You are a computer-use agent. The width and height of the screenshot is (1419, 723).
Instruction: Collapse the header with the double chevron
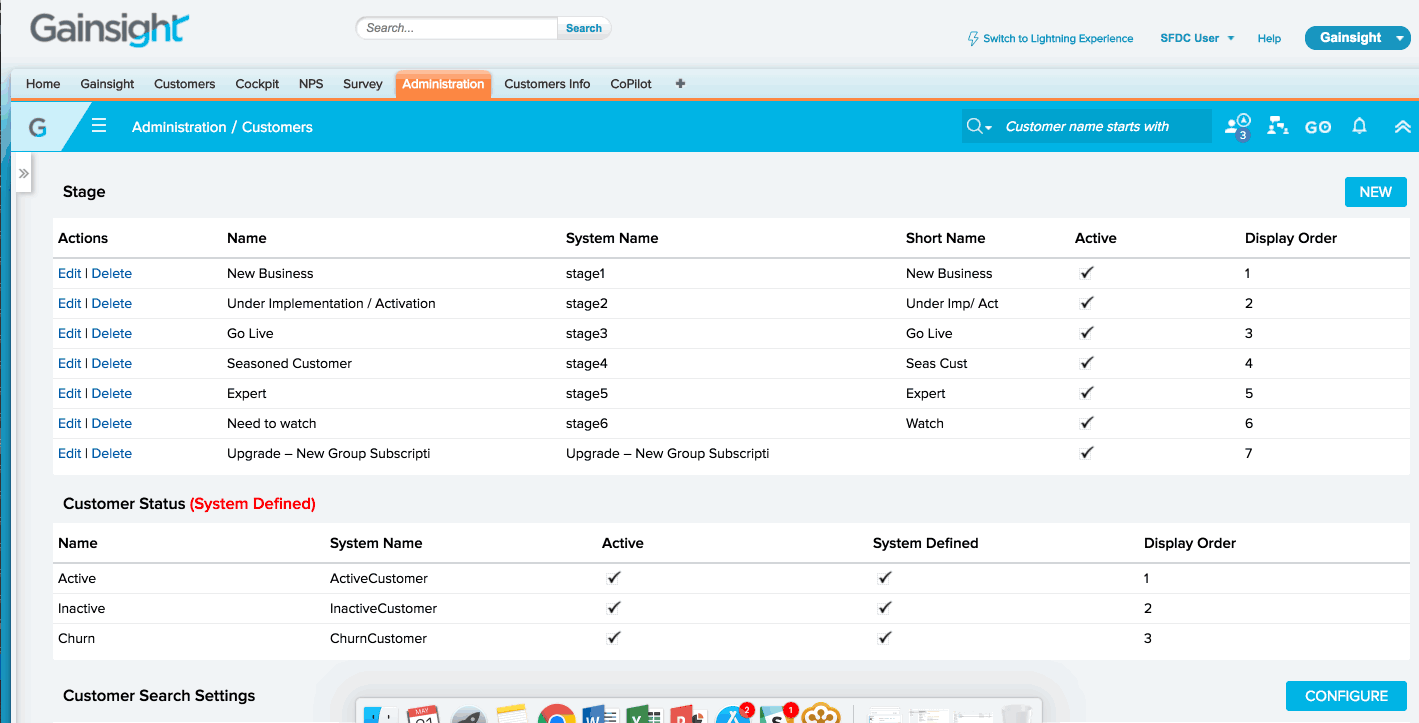[1402, 126]
